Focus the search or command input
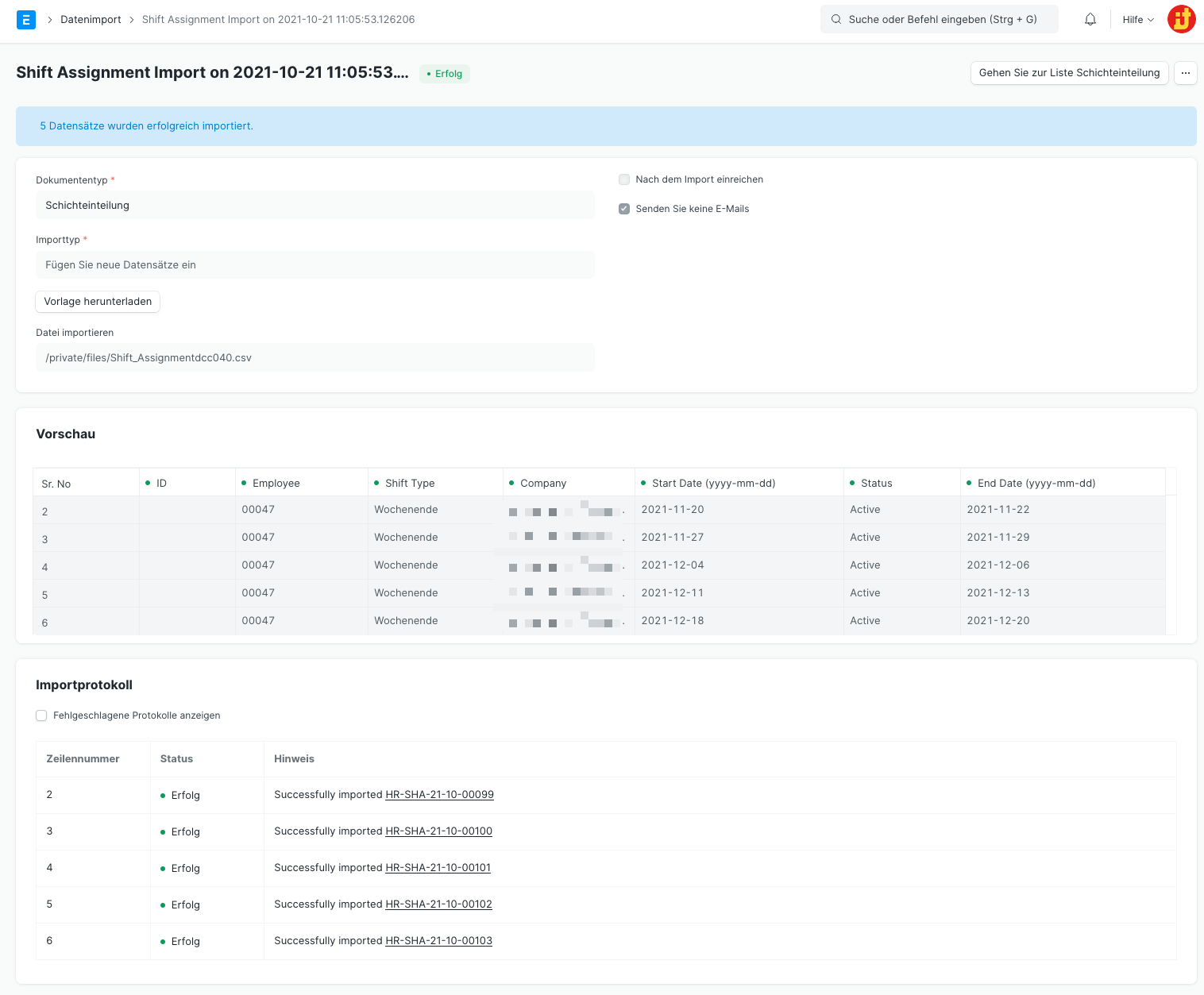The image size is (1204, 995). click(x=940, y=20)
